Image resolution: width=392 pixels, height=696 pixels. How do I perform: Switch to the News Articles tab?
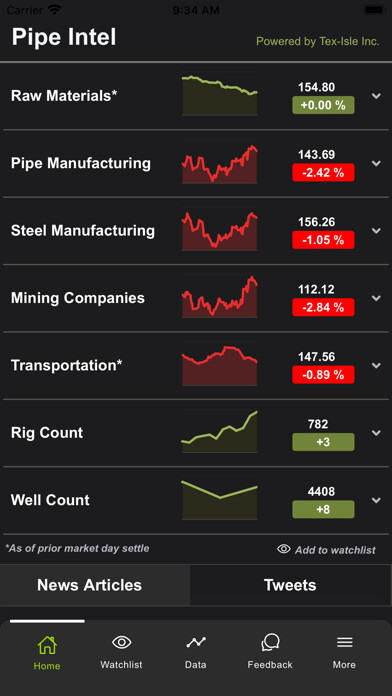90,585
